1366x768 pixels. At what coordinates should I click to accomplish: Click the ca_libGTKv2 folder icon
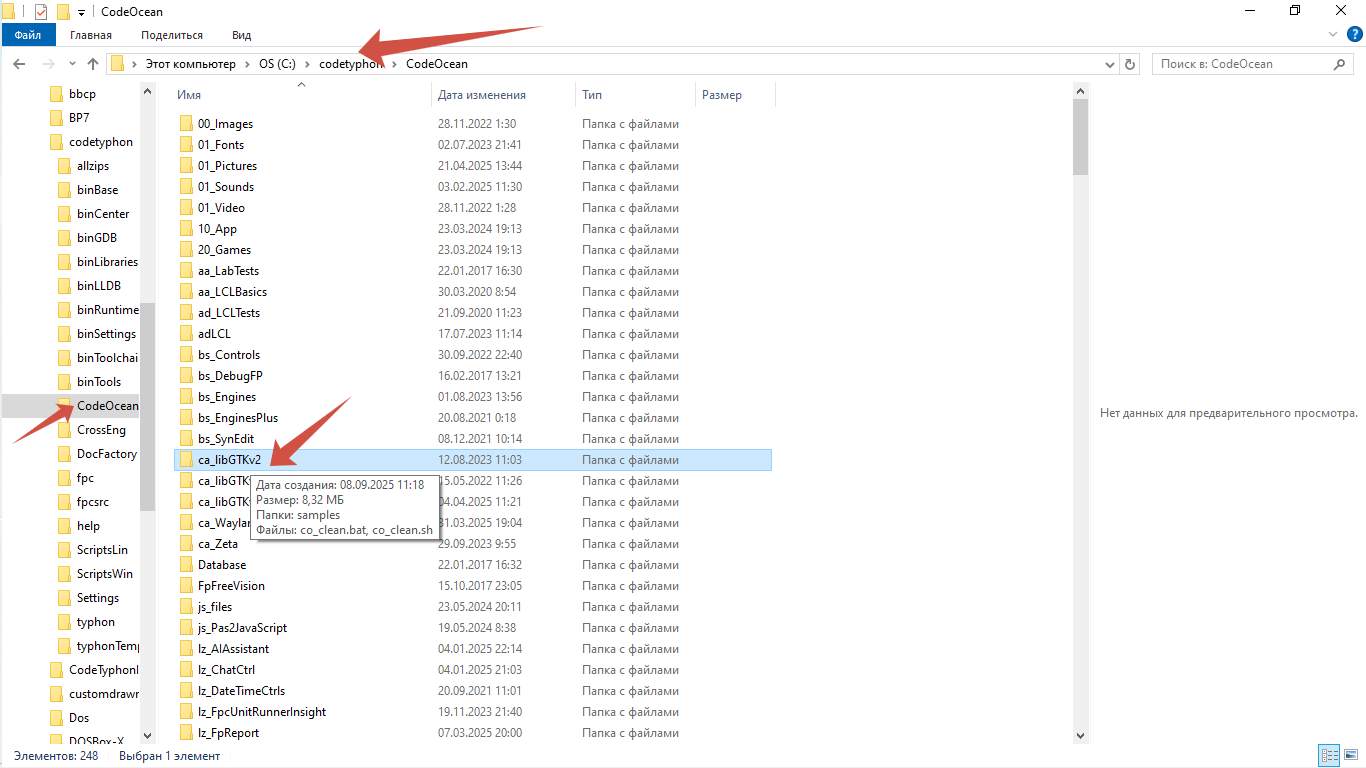186,460
